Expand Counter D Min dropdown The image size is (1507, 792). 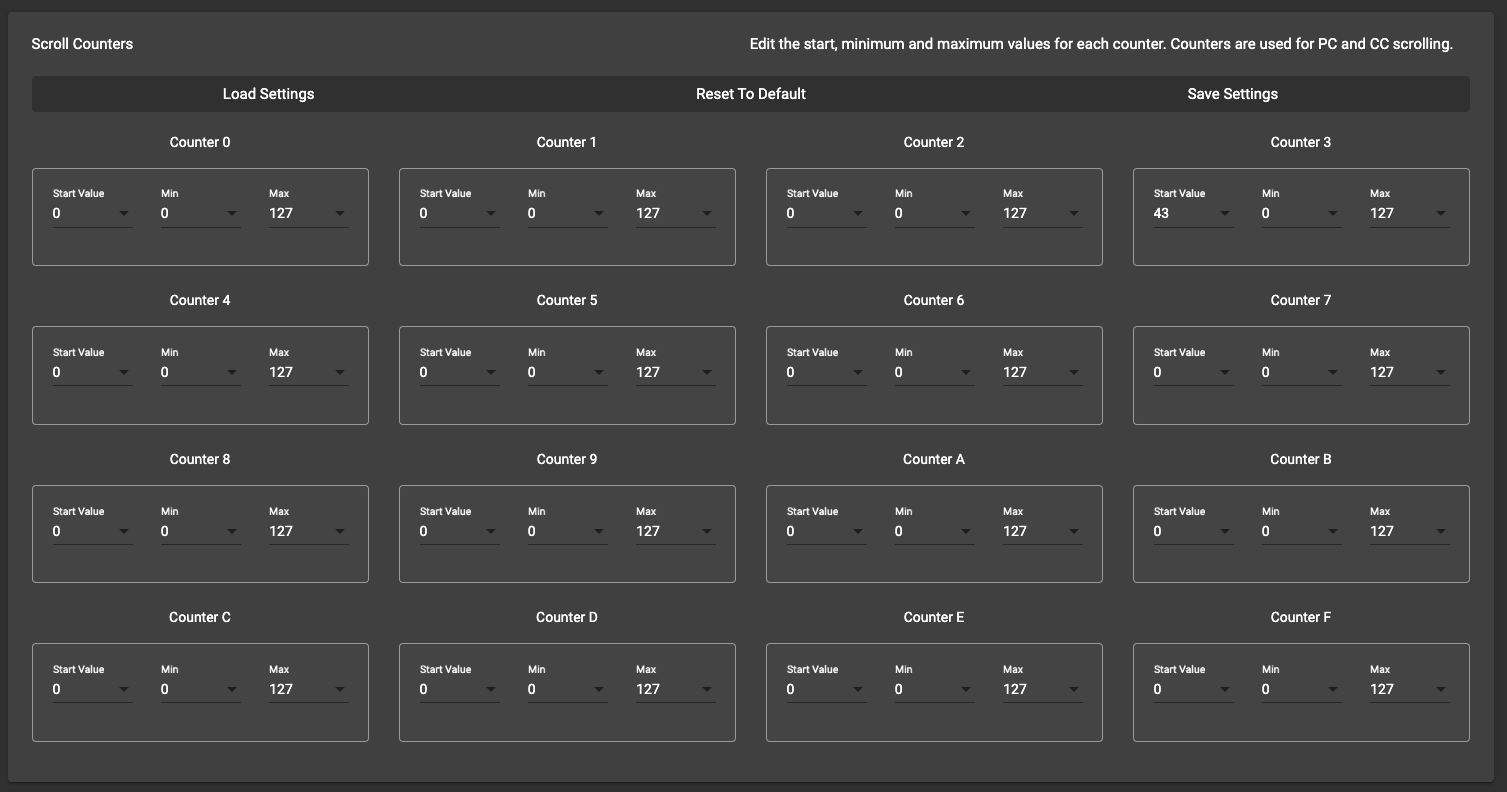[567, 690]
